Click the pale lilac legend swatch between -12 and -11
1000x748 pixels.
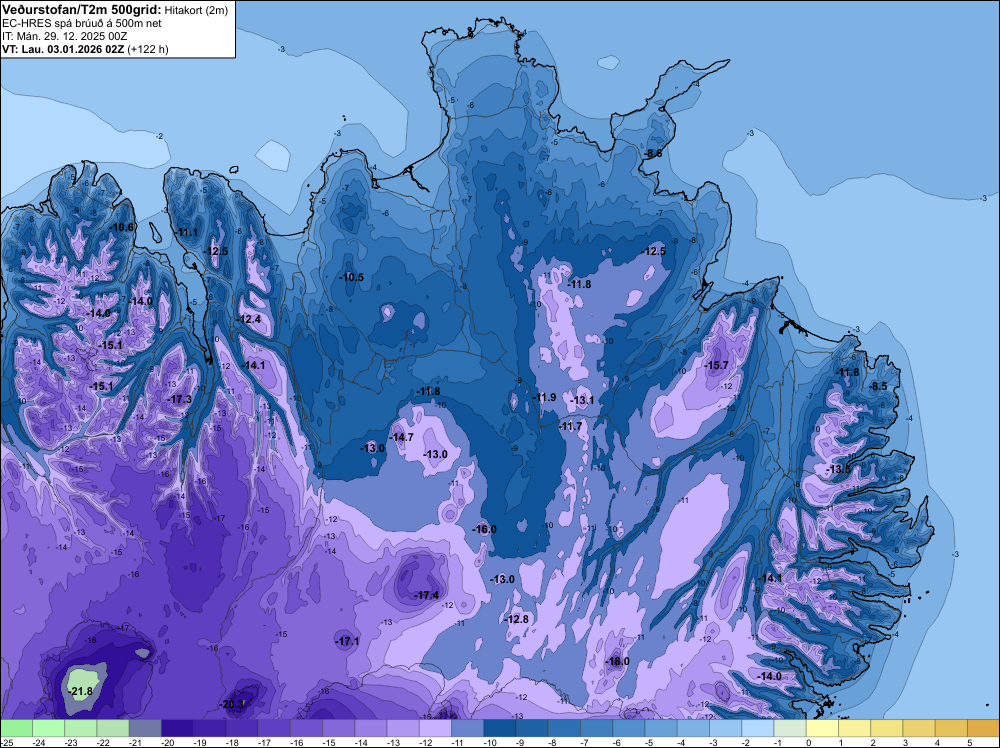(435, 728)
